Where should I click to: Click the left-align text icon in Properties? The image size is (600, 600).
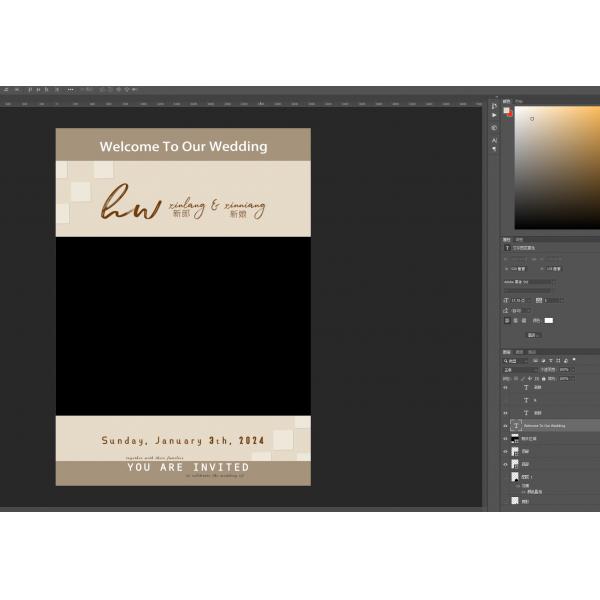pos(507,321)
